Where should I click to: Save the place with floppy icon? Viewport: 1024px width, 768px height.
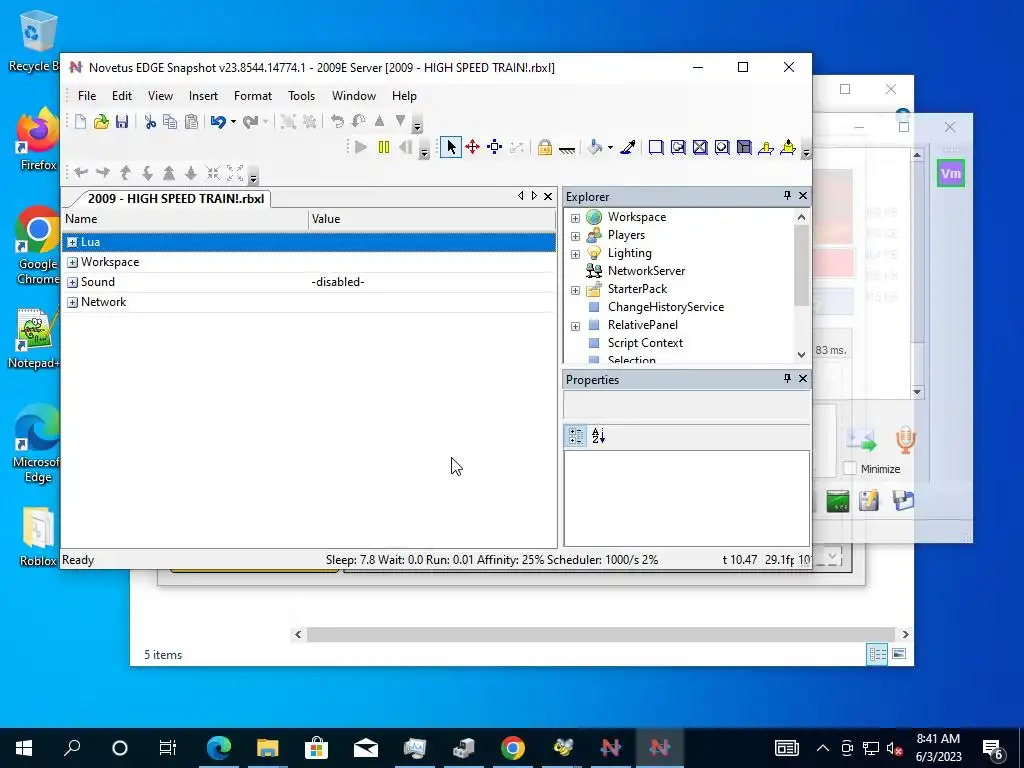pyautogui.click(x=122, y=121)
